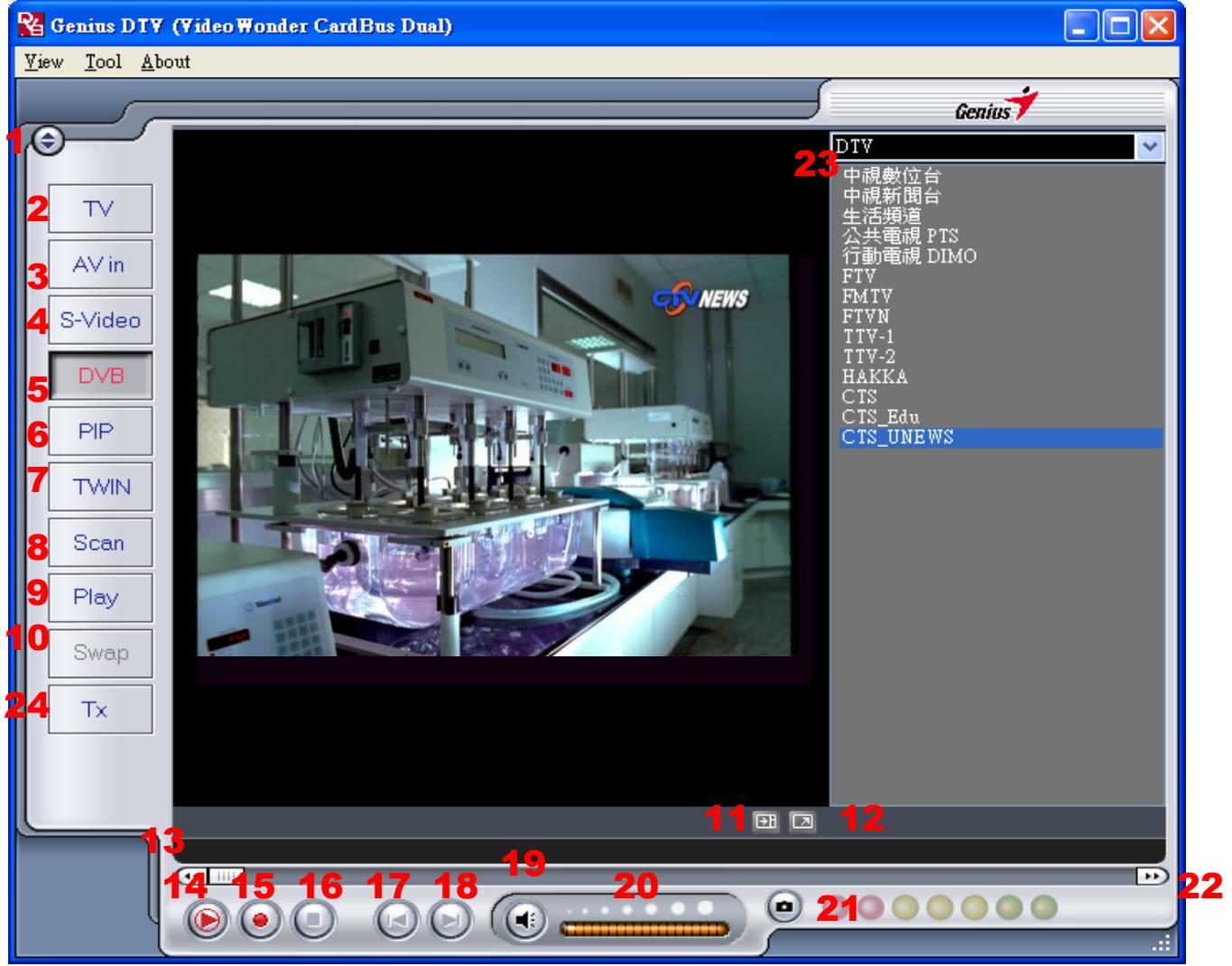Click the timeline seek slider thumb
The height and width of the screenshot is (966, 1232).
(x=225, y=876)
